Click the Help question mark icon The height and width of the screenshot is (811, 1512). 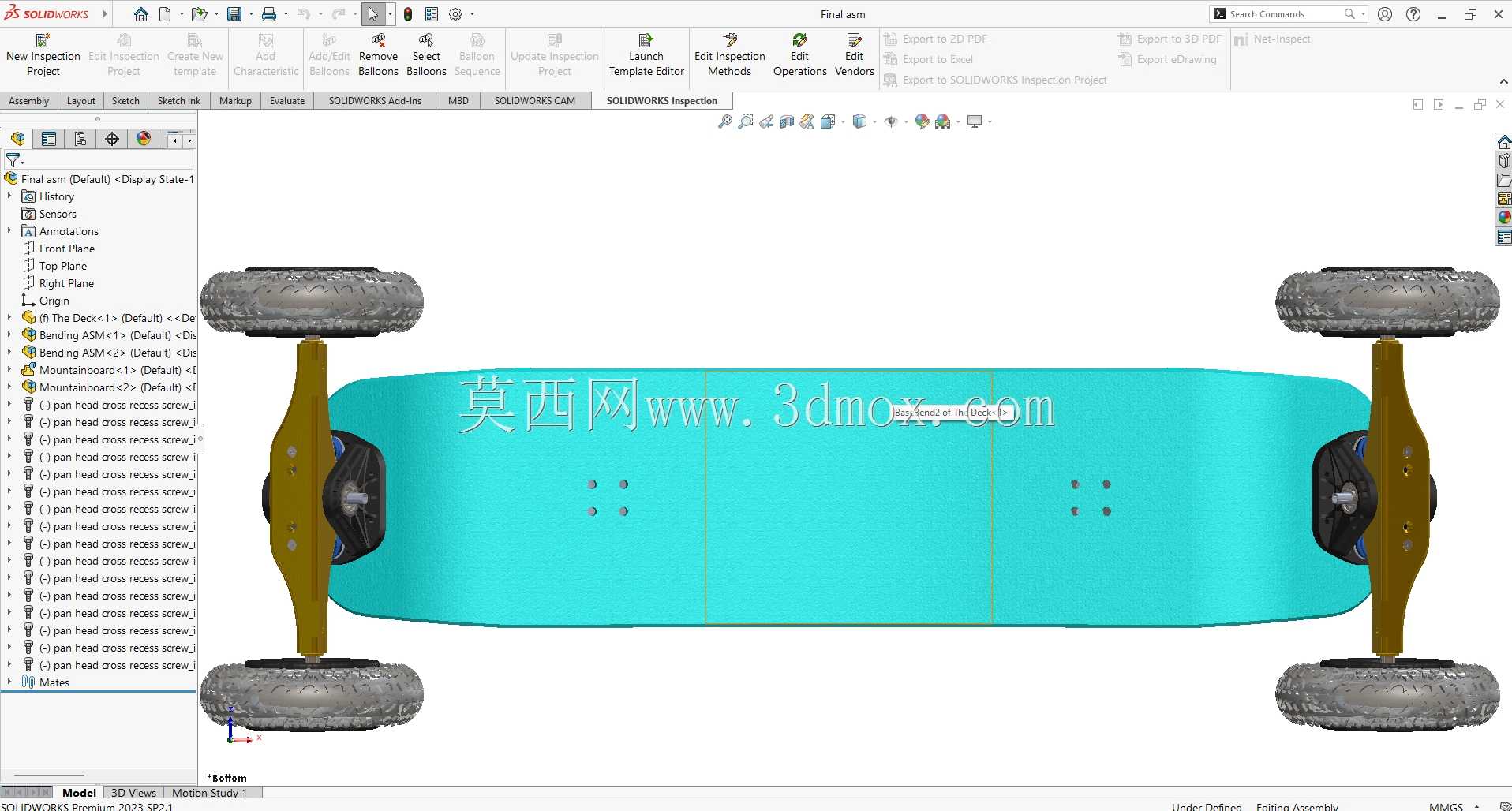click(x=1413, y=14)
